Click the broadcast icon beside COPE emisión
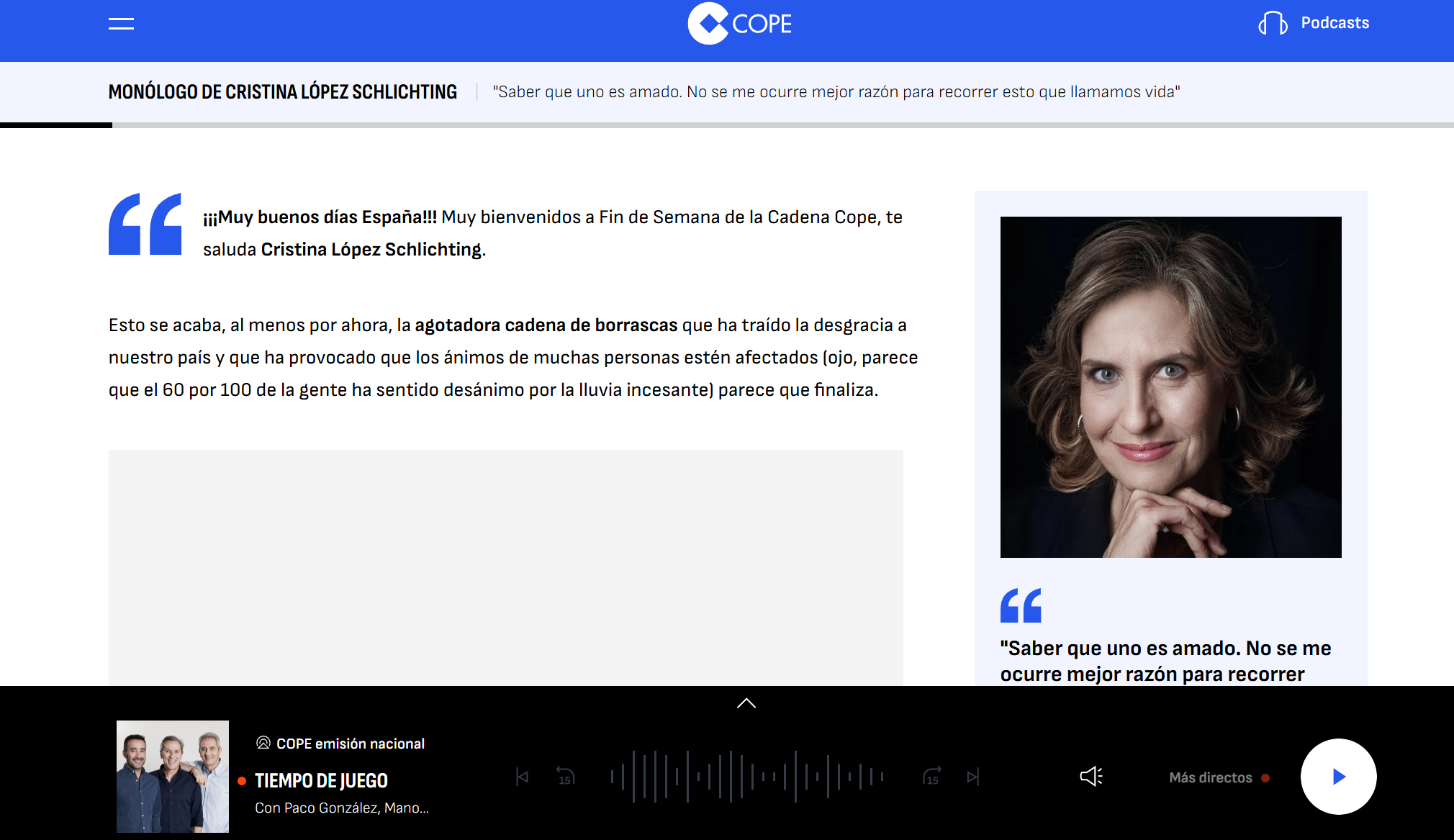This screenshot has width=1454, height=840. (x=263, y=743)
